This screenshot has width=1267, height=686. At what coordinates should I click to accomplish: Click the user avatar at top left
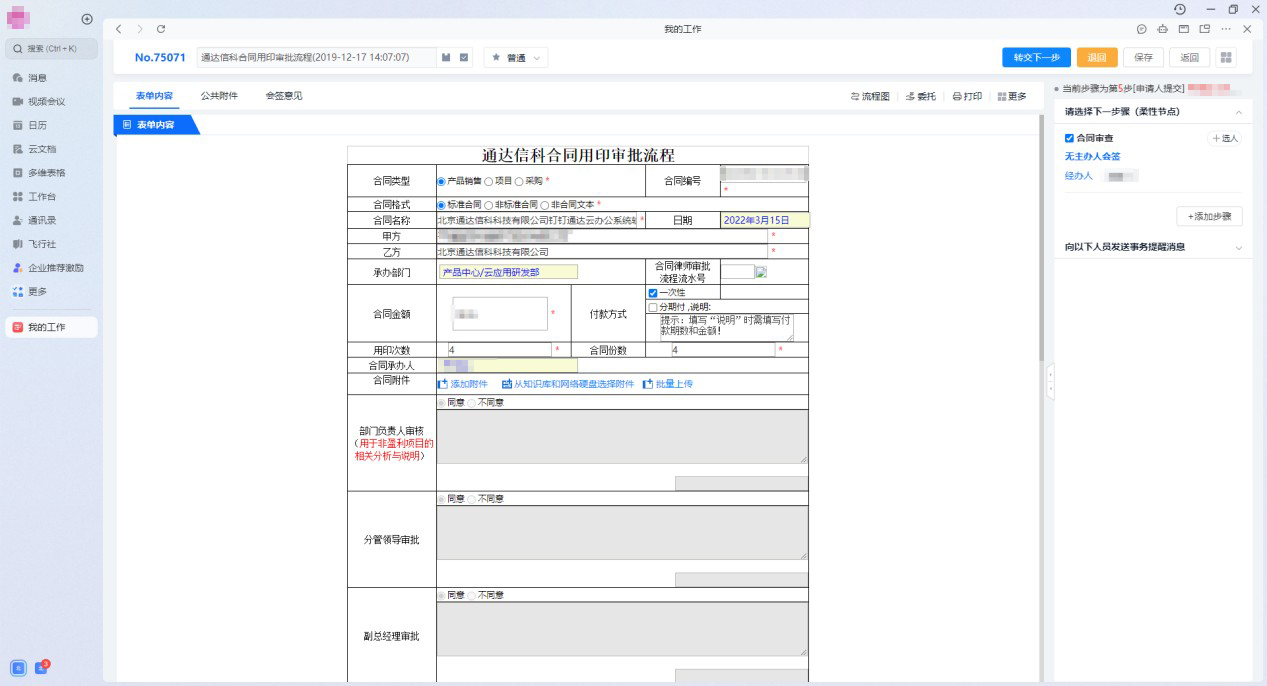tap(18, 19)
